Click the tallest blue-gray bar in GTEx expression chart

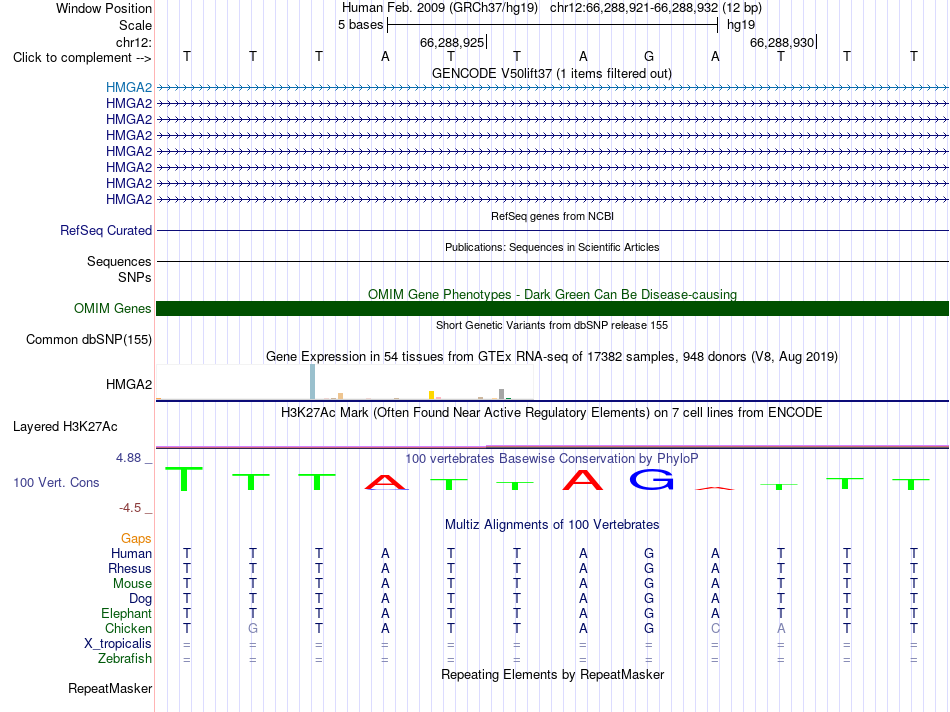[x=313, y=382]
